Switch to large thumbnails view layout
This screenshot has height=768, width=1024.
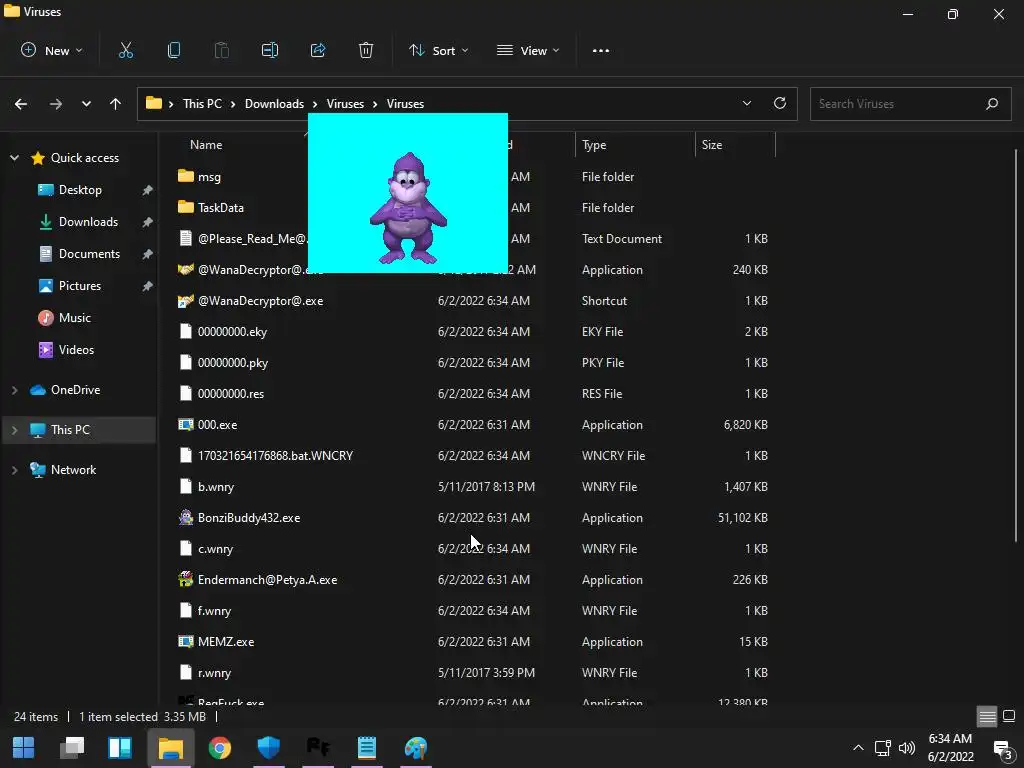[x=1009, y=716]
